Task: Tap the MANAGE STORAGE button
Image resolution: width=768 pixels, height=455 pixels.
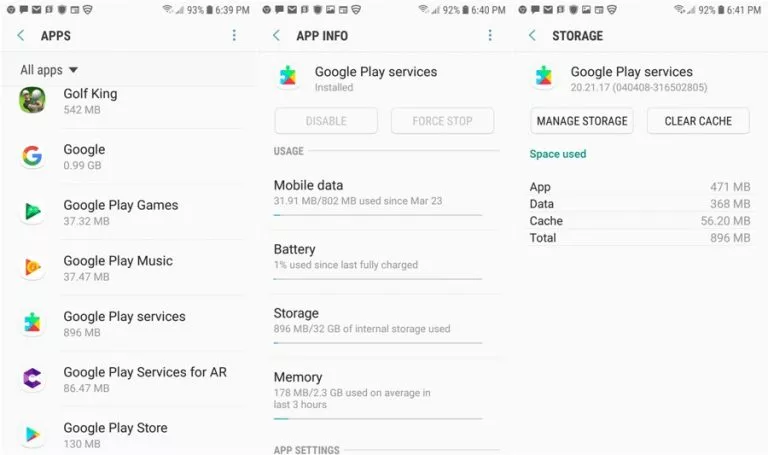Action: (582, 121)
